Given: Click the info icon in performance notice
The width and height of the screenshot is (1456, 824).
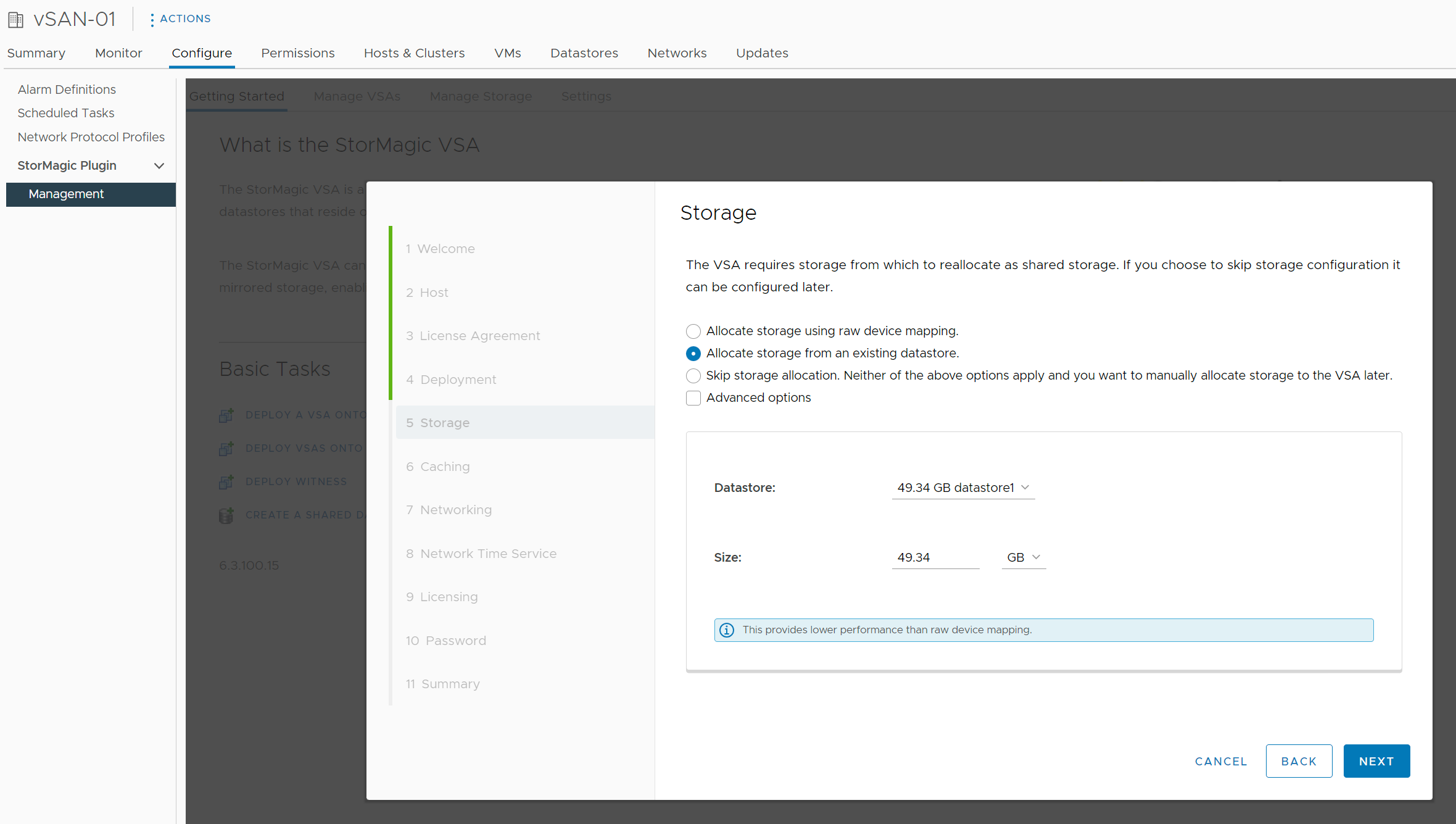Looking at the screenshot, I should [727, 630].
